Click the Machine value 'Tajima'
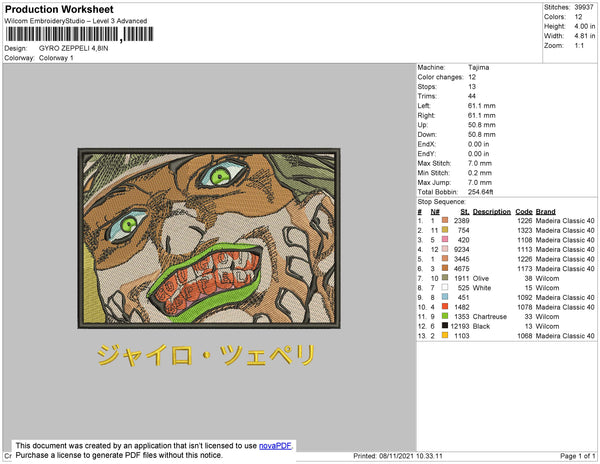The height and width of the screenshot is (464, 600). [x=478, y=67]
